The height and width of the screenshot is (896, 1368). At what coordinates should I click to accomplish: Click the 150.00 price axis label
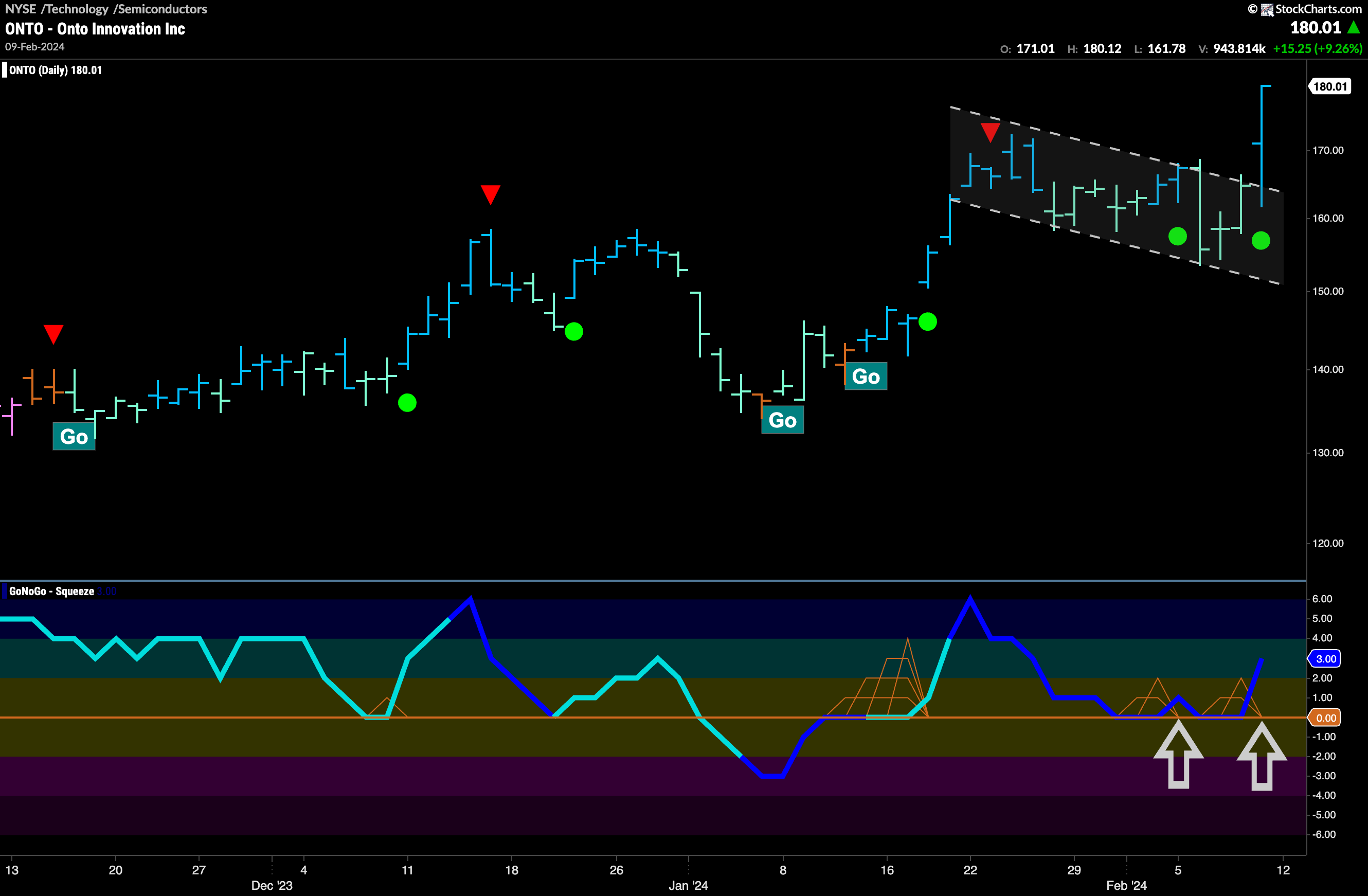point(1328,291)
